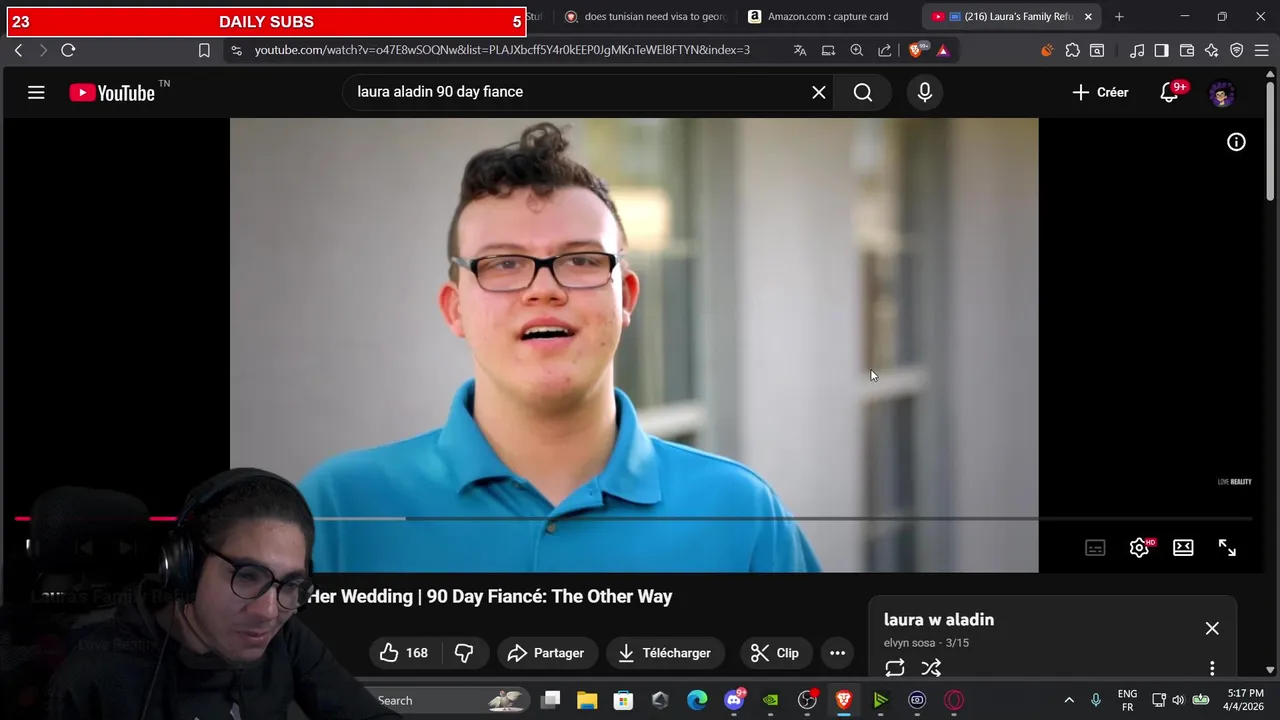Toggle the browser sidebar panel

1161,50
